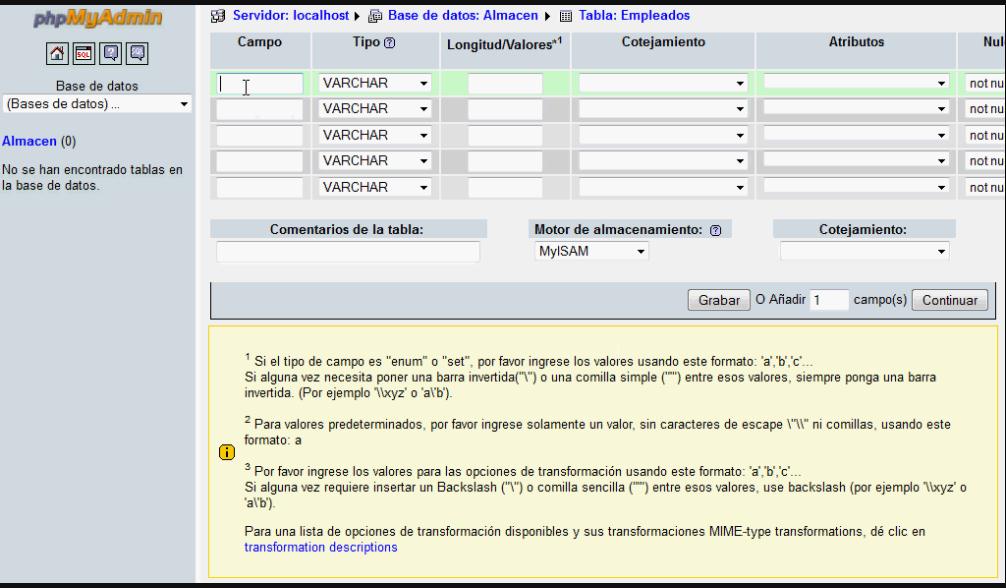Click the Comentarios de la tabla field
1006x588 pixels.
click(347, 252)
